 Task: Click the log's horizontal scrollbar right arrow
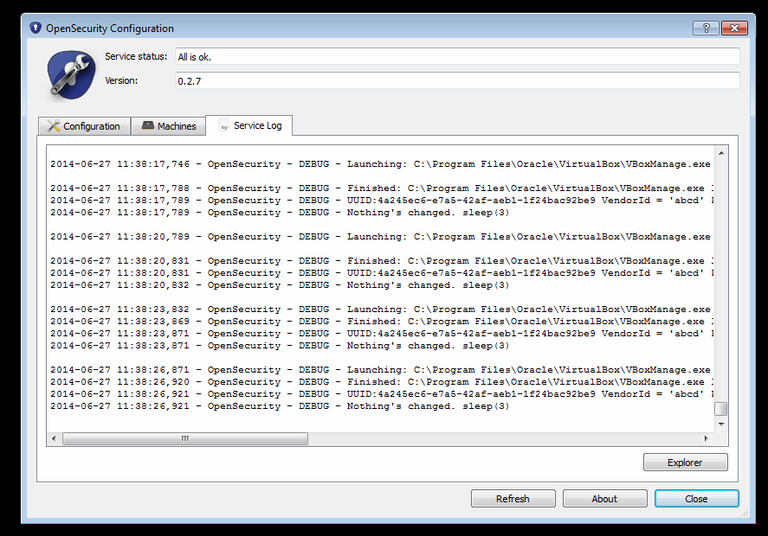(x=707, y=438)
